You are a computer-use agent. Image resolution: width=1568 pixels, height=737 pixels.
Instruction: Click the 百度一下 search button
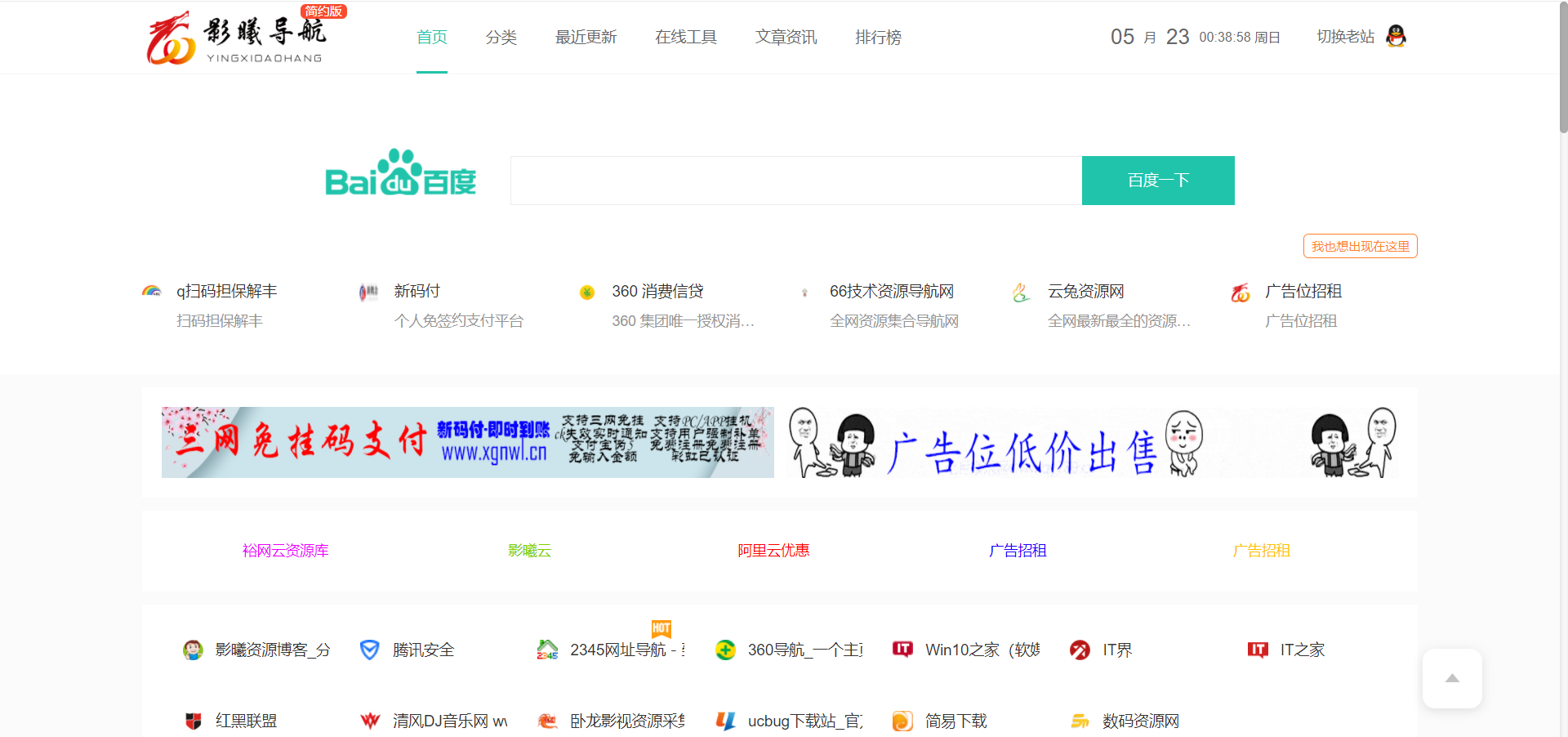1158,181
